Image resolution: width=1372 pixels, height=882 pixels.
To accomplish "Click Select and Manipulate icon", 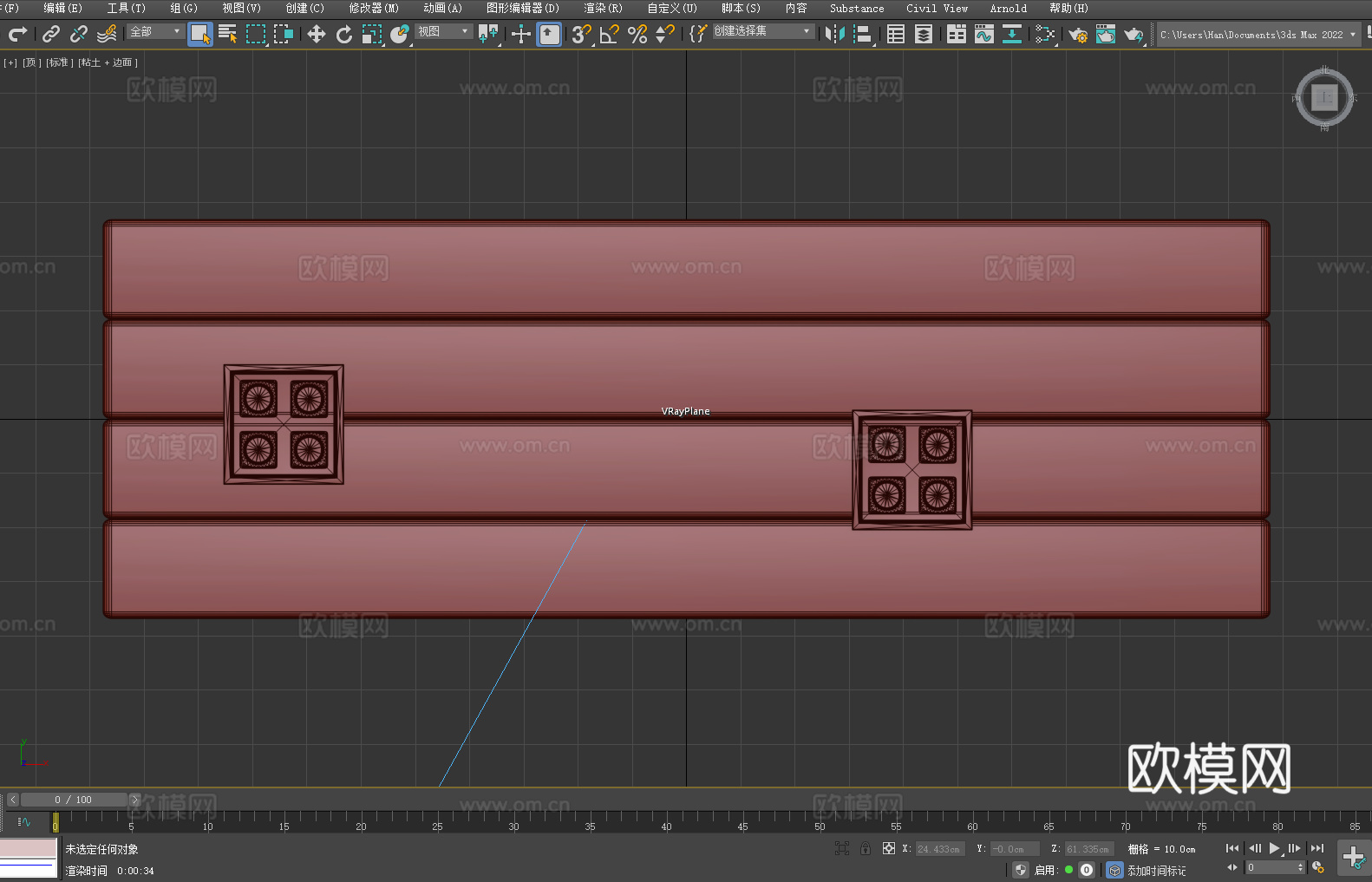I will click(x=520, y=34).
